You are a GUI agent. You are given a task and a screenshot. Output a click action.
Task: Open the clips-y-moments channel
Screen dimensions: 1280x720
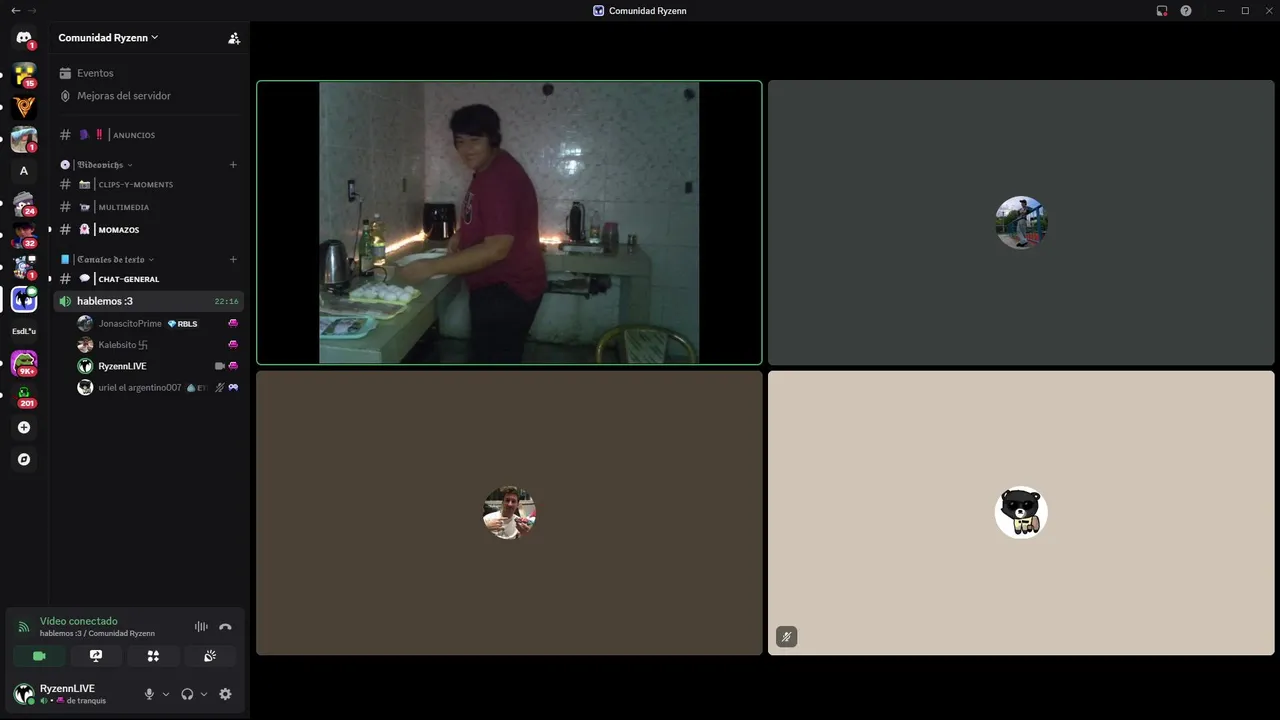(148, 184)
